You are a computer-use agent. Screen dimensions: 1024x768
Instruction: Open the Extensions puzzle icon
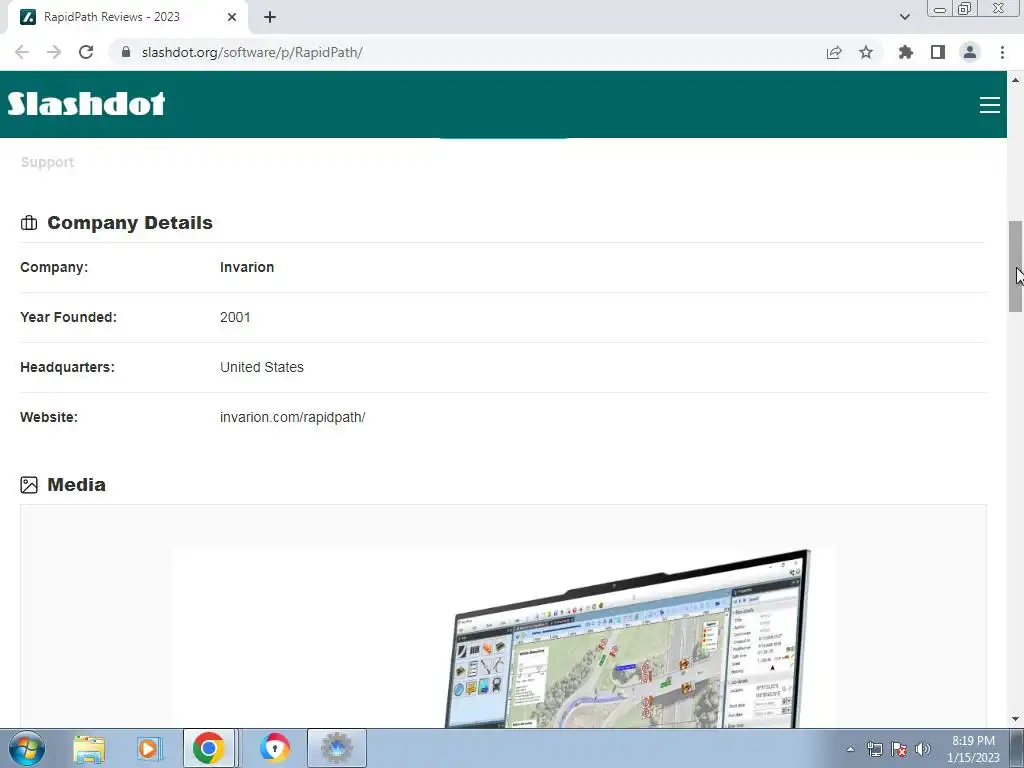pyautogui.click(x=905, y=52)
